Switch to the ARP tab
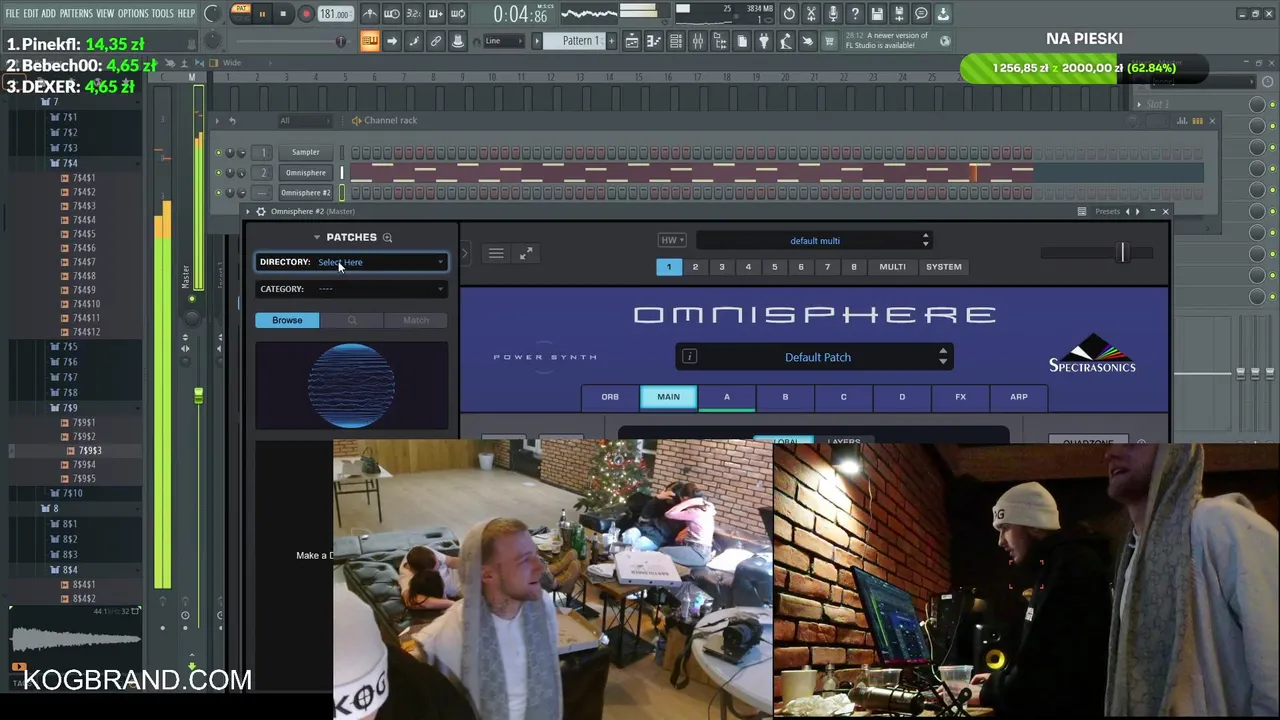The height and width of the screenshot is (720, 1280). [x=1018, y=397]
